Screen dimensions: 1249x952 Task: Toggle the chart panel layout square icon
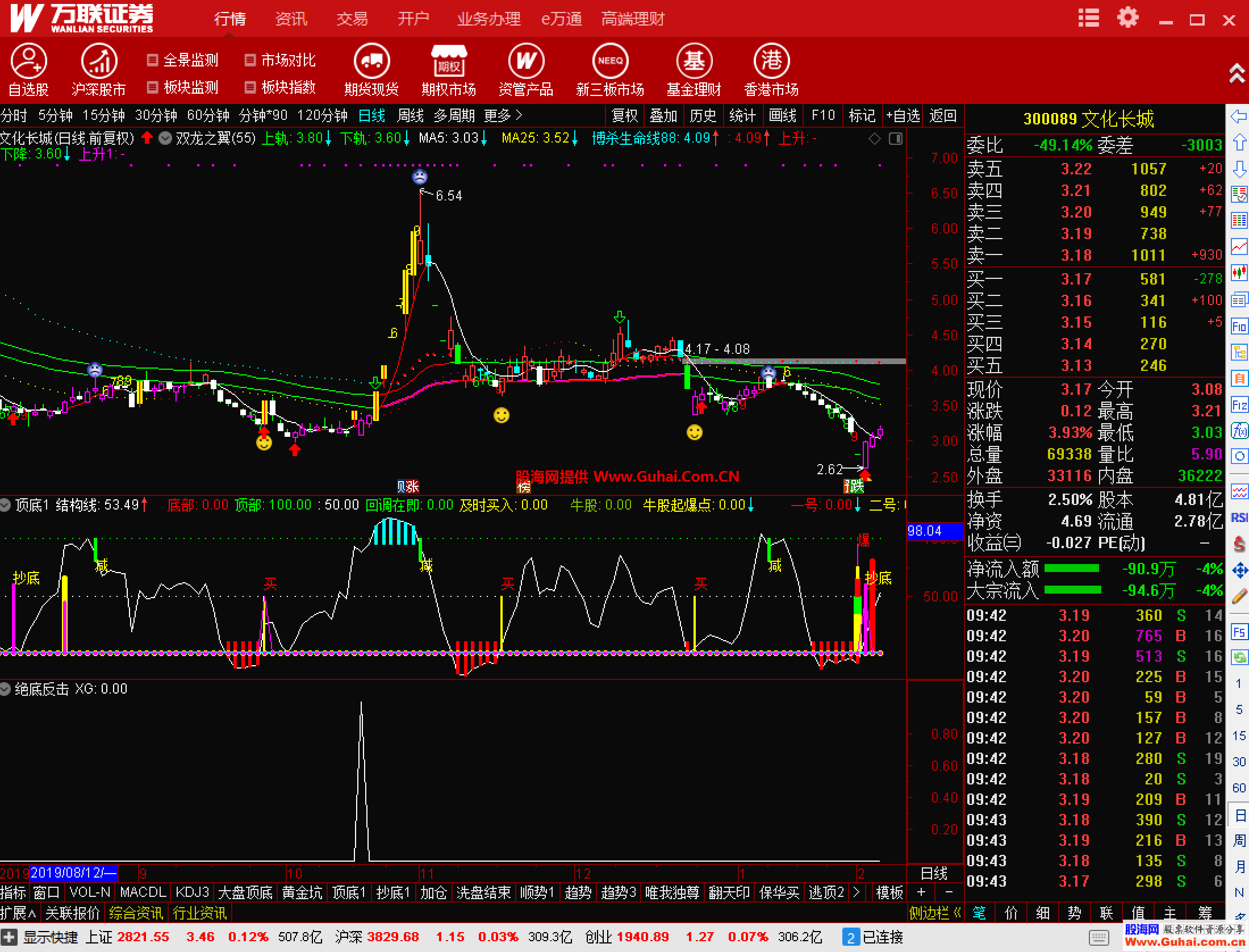(x=895, y=138)
